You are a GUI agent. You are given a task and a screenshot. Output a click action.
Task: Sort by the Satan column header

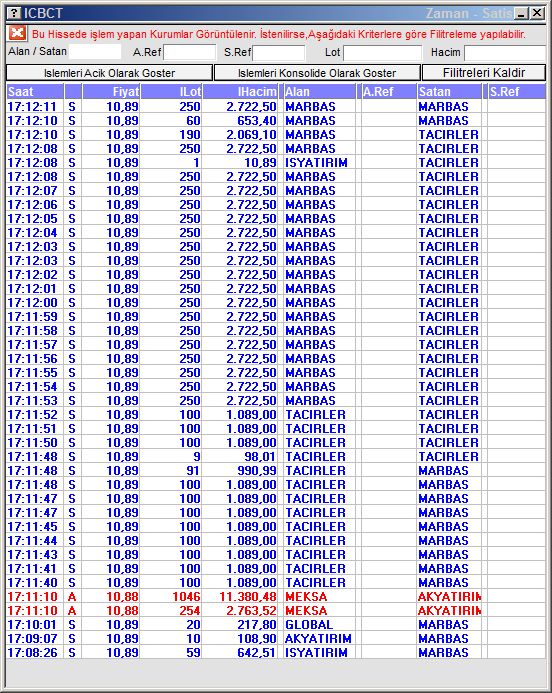(x=449, y=91)
